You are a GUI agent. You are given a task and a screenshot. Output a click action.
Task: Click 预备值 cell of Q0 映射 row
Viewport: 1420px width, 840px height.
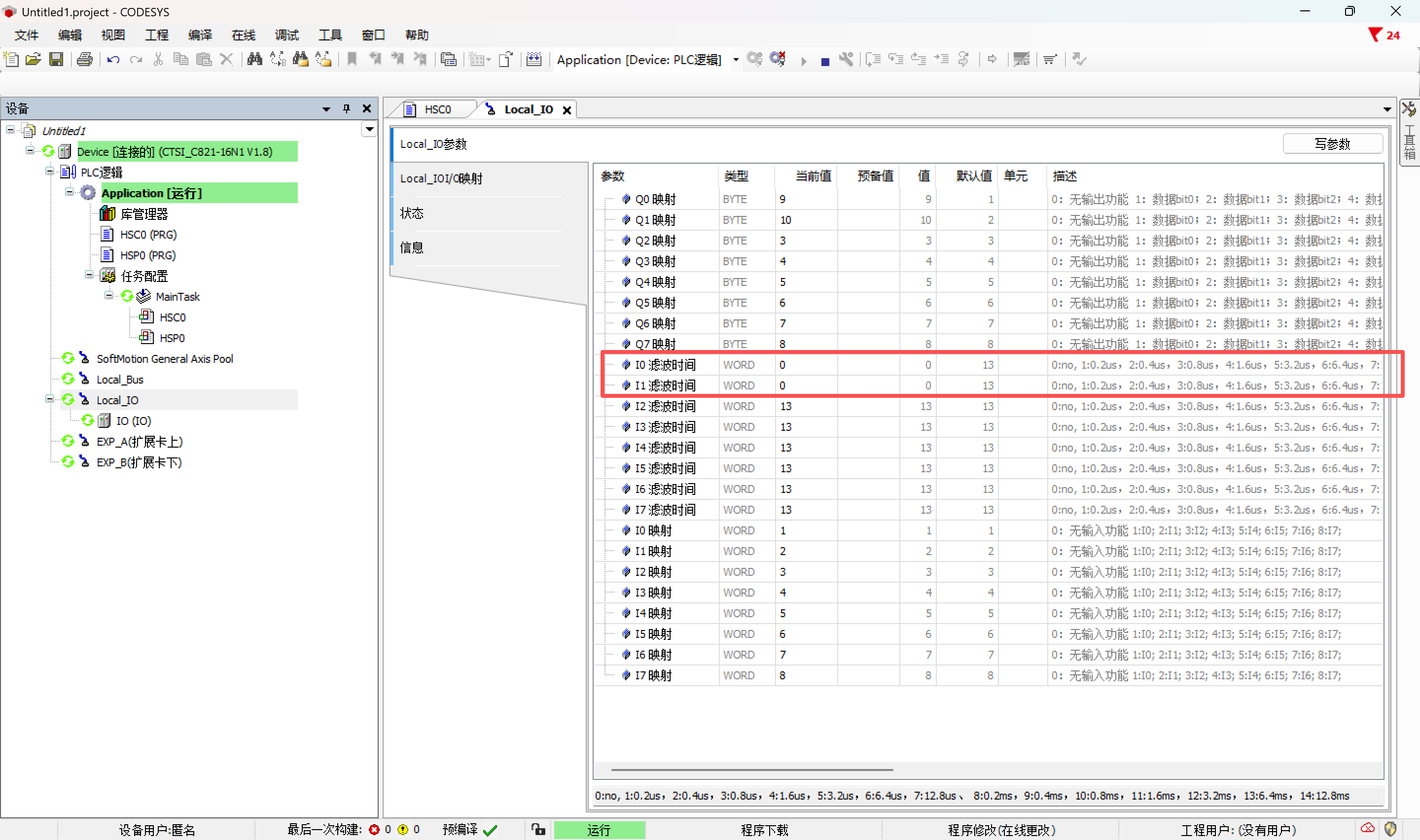(x=868, y=199)
